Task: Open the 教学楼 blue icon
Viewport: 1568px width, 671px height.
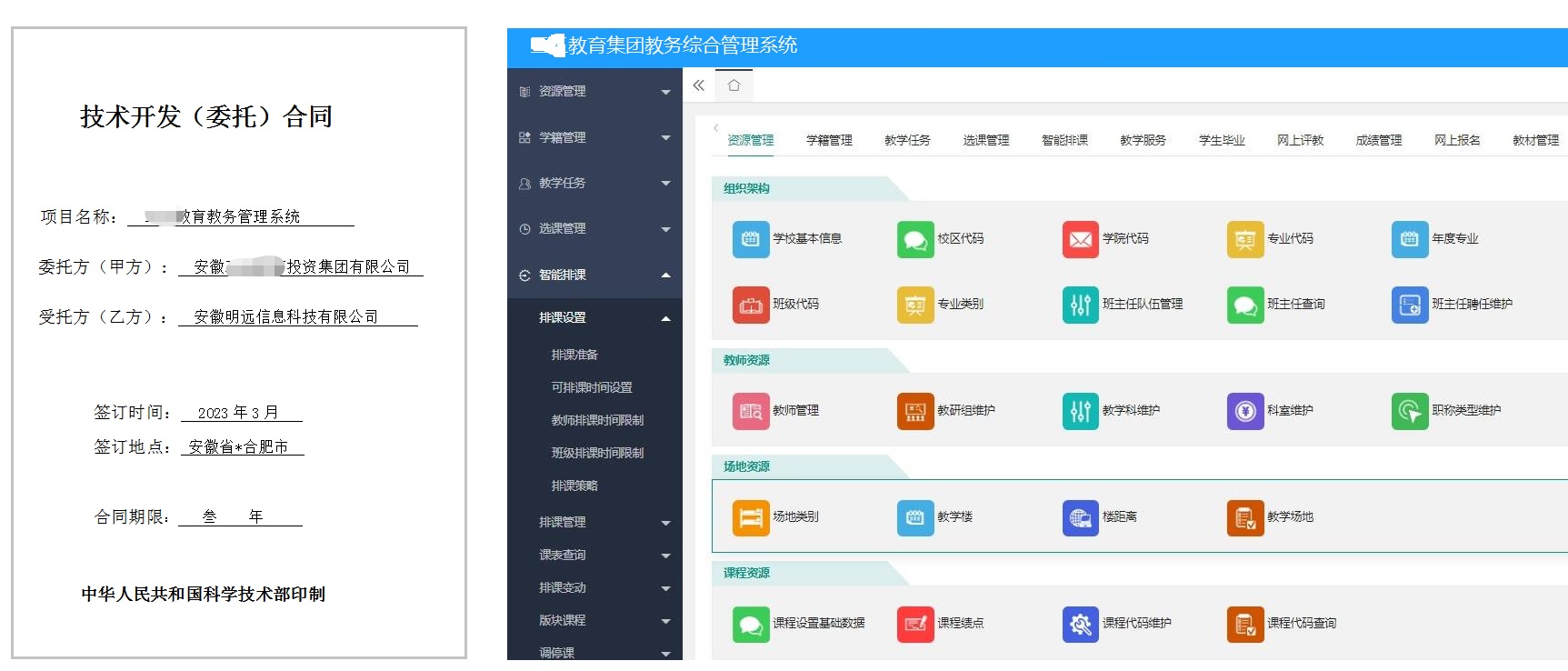Action: coord(915,517)
